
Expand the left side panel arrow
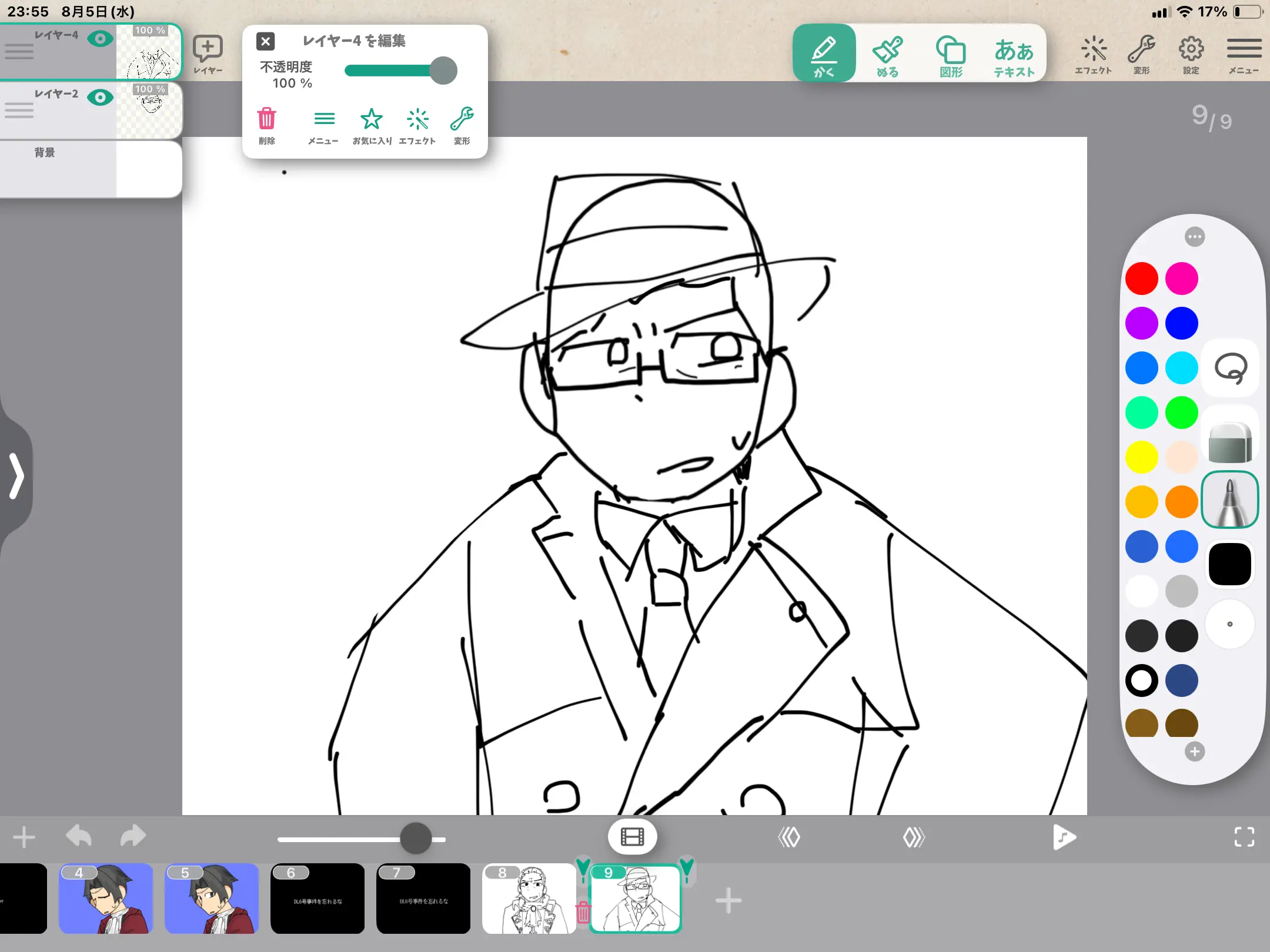16,475
